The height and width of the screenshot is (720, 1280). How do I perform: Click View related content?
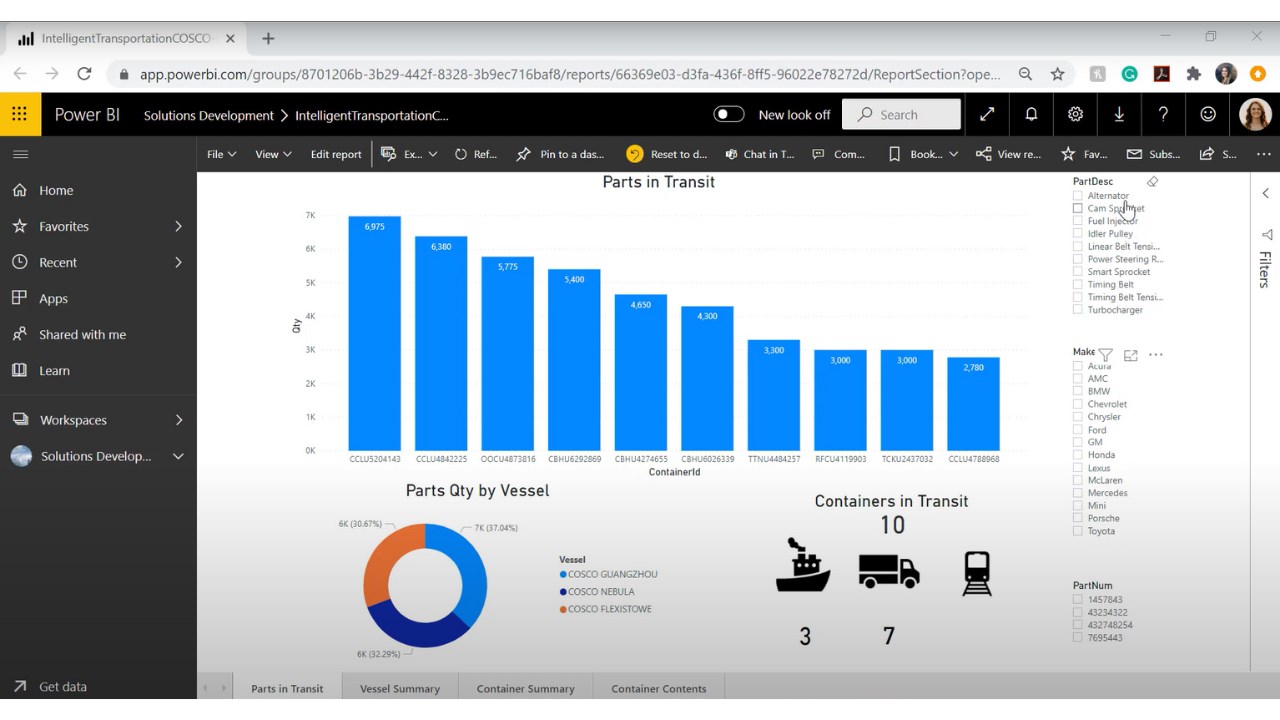click(1008, 154)
